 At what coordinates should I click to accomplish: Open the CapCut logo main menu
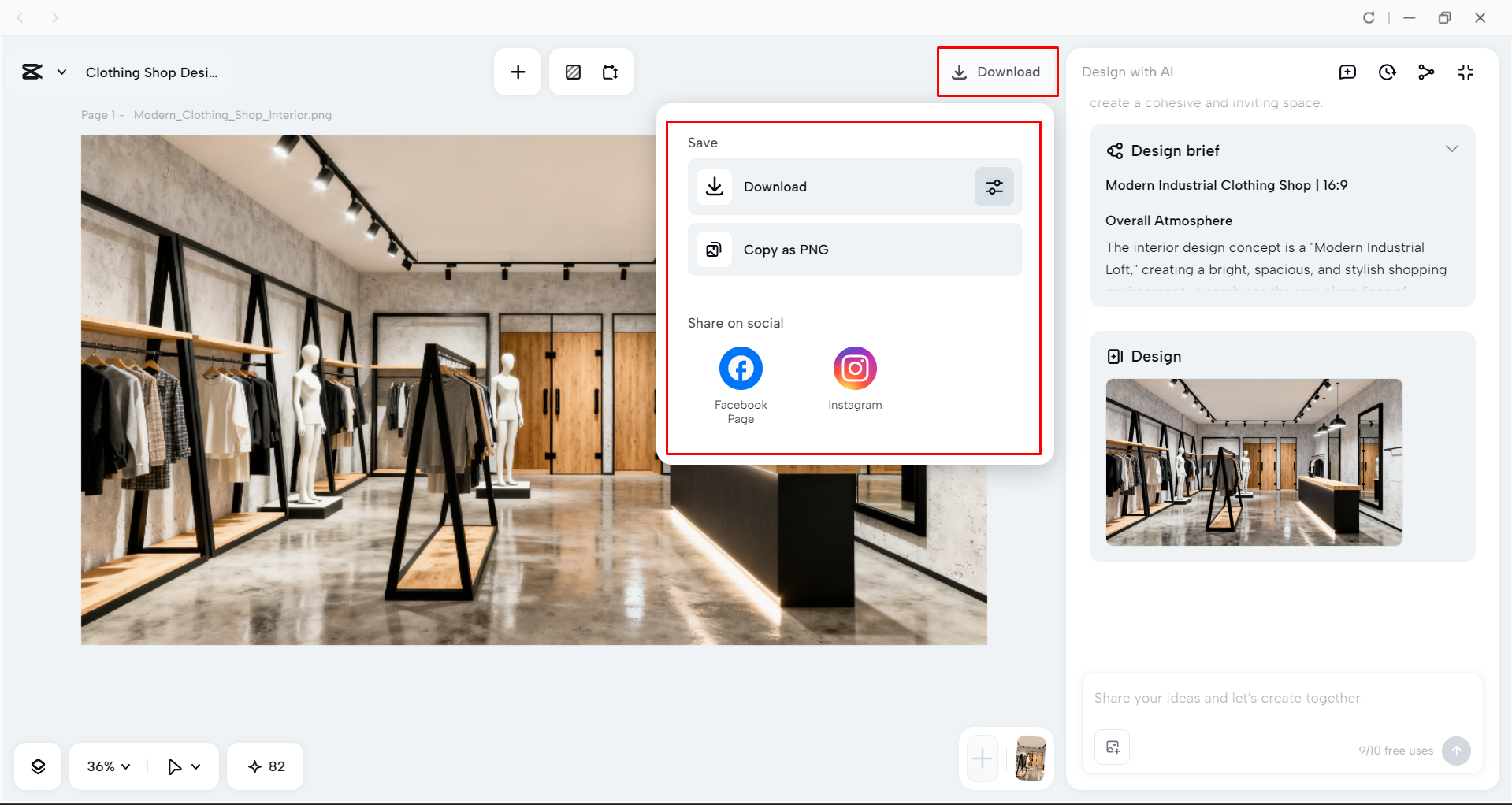pos(32,72)
